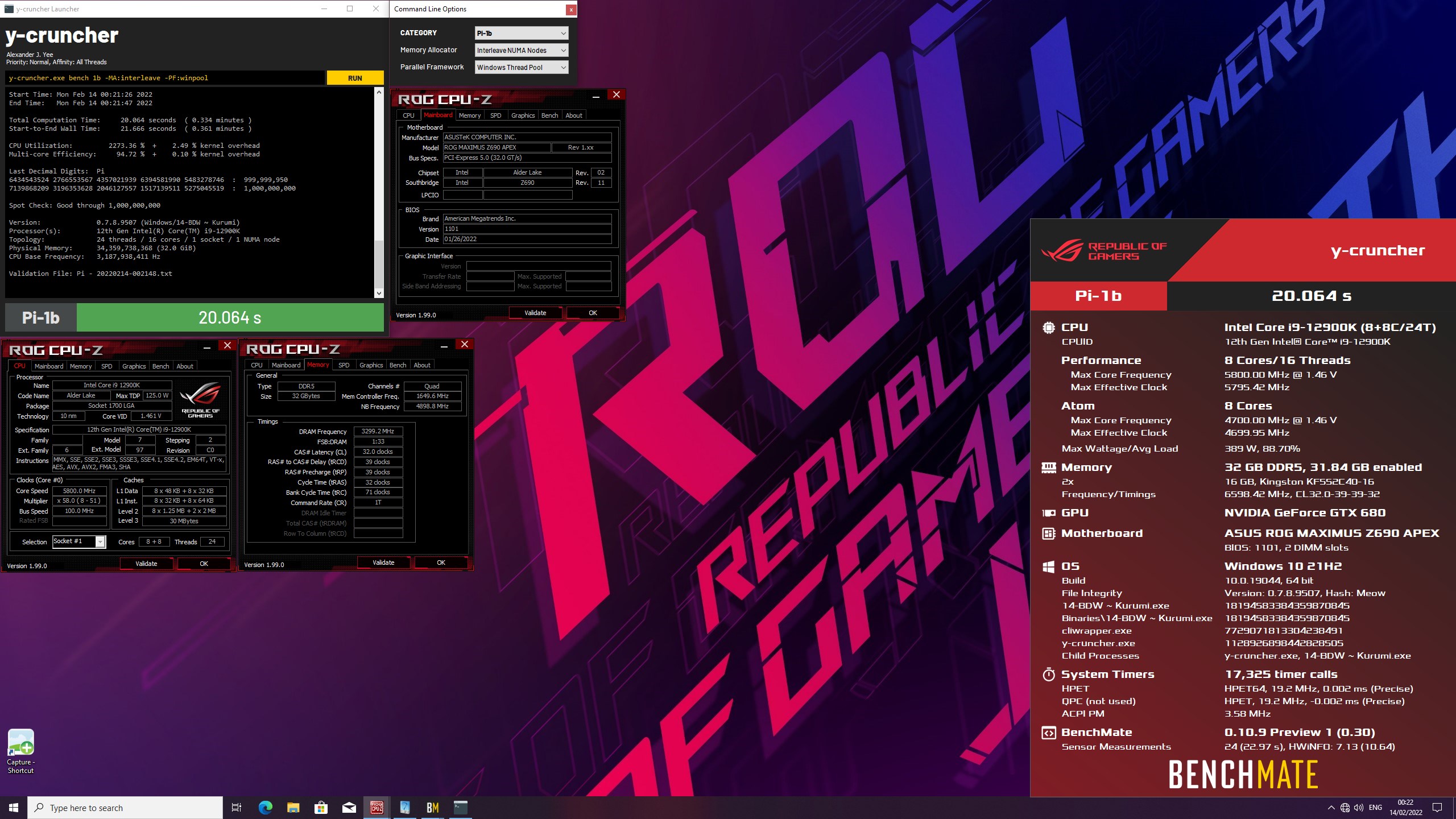Open Mail app from taskbar
1456x819 pixels.
tap(349, 808)
